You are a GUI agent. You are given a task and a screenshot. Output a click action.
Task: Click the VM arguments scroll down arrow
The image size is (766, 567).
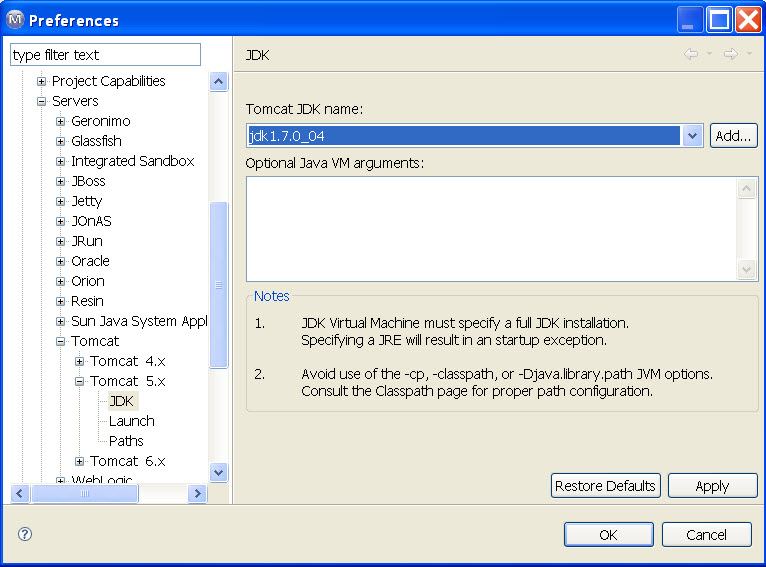pos(746,270)
